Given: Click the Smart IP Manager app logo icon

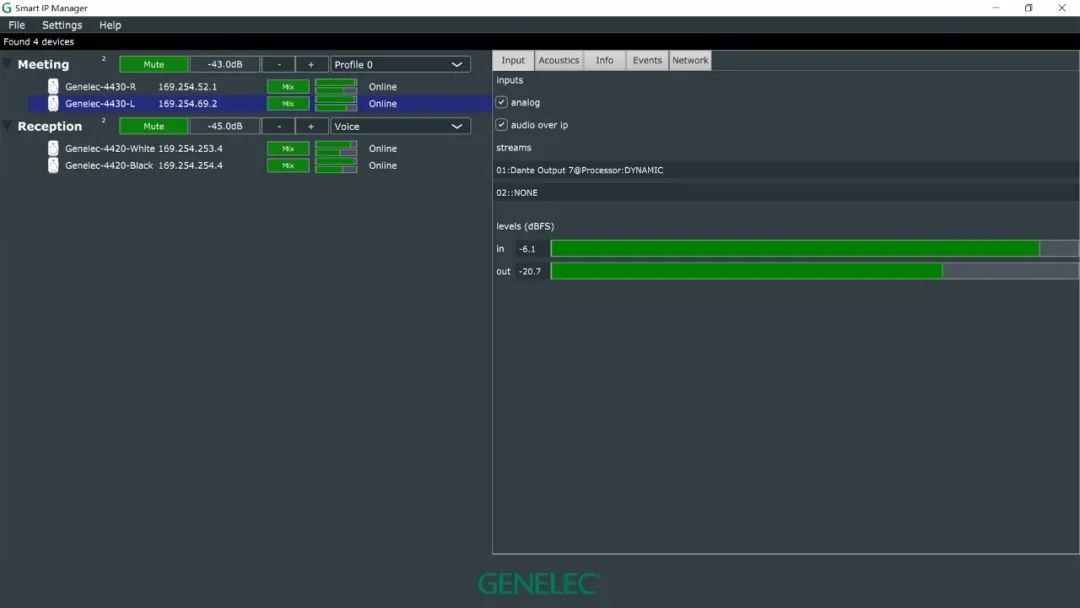Looking at the screenshot, I should [7, 8].
